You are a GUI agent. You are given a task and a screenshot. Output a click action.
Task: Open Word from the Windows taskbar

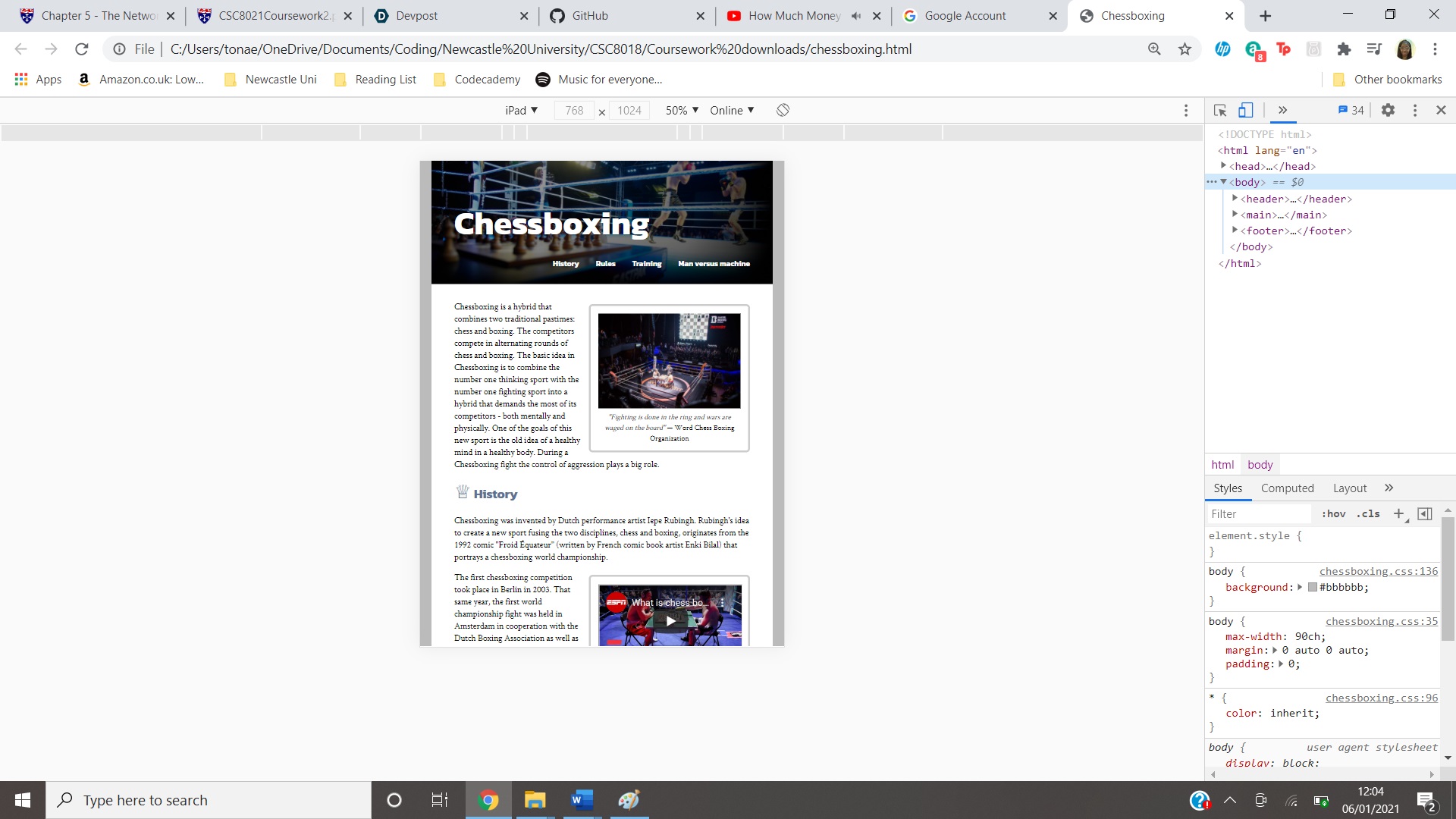tap(582, 800)
